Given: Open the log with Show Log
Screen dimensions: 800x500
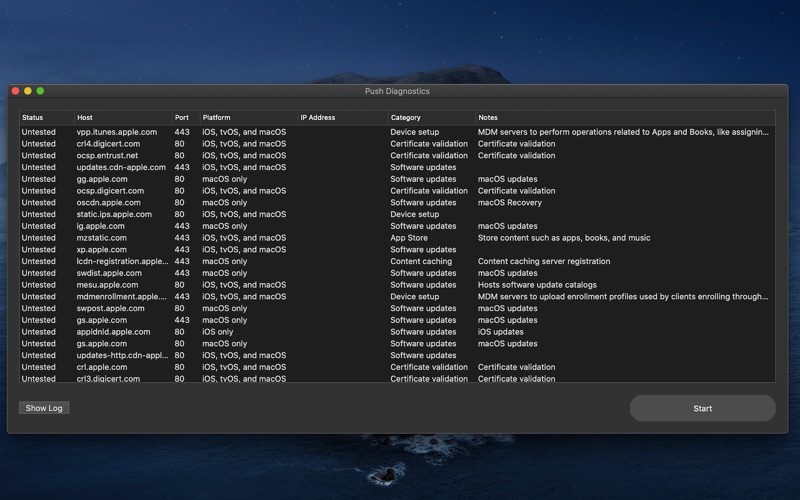Looking at the screenshot, I should point(44,408).
